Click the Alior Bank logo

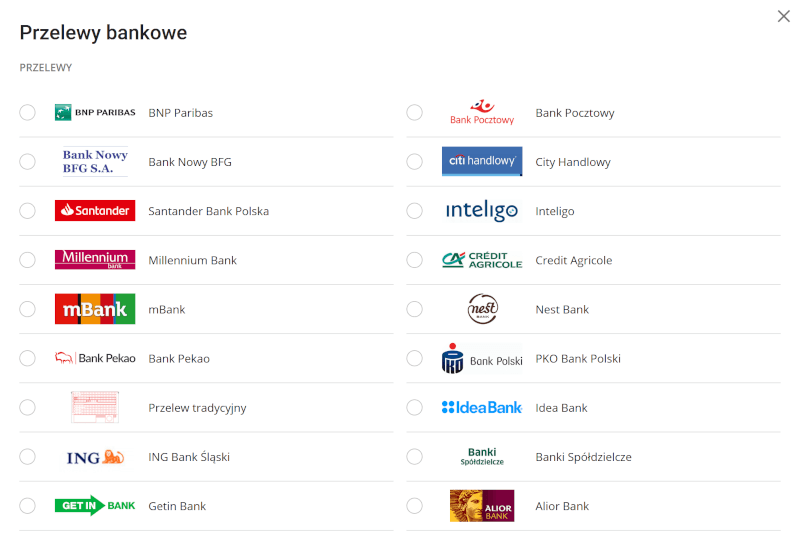(x=482, y=506)
